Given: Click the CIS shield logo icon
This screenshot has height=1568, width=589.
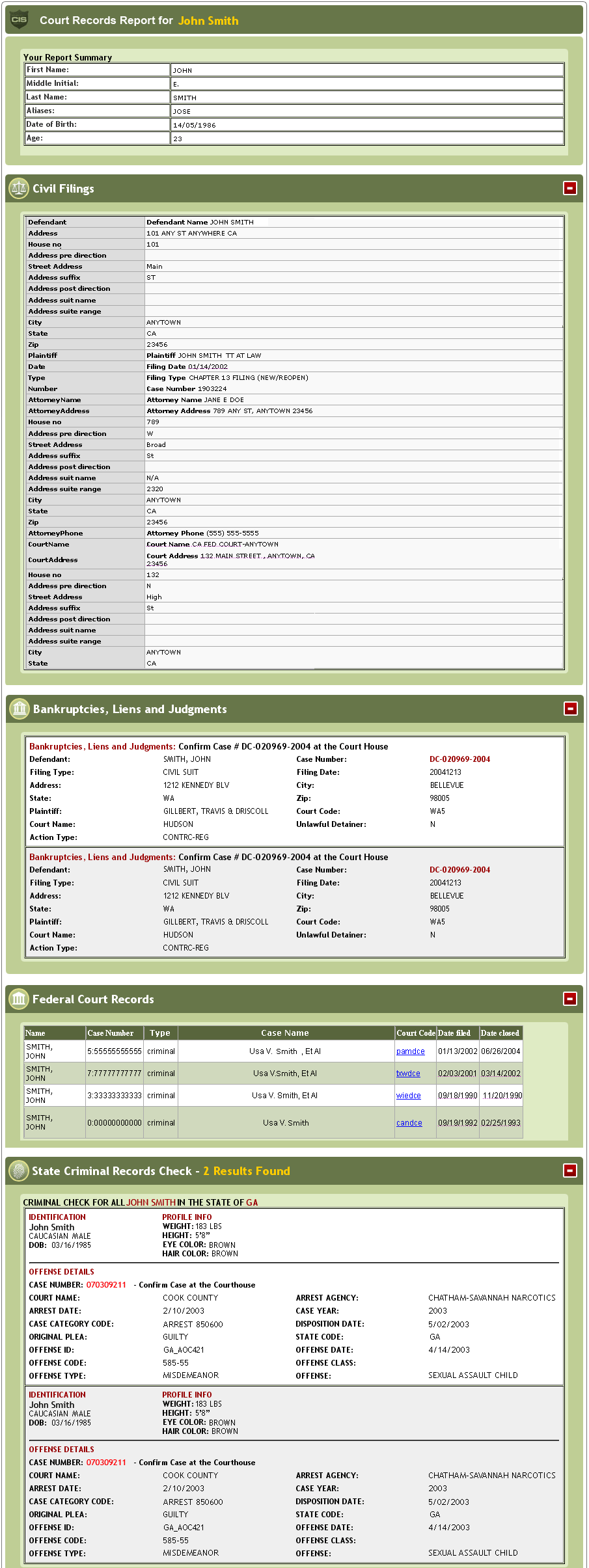Looking at the screenshot, I should [x=20, y=20].
